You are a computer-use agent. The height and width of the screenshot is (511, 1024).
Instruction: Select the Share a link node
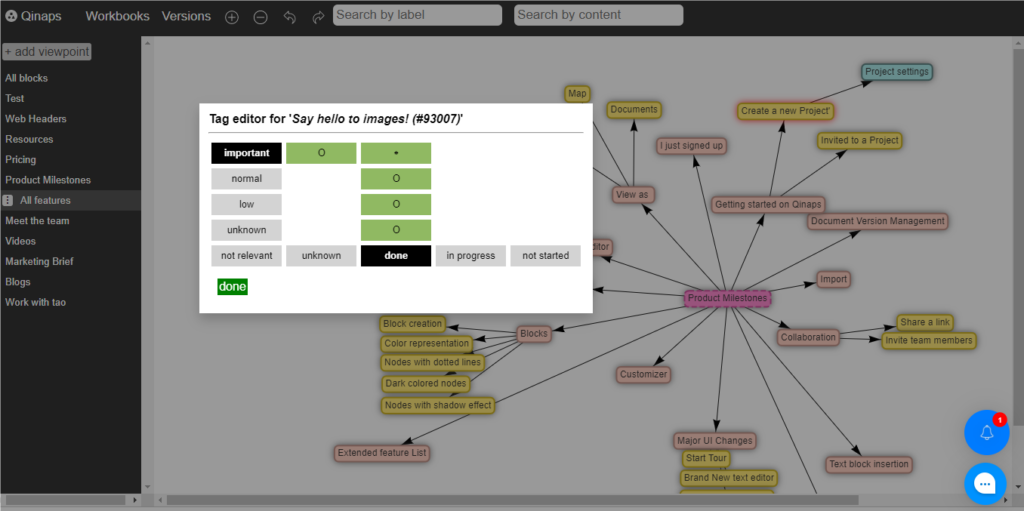925,322
